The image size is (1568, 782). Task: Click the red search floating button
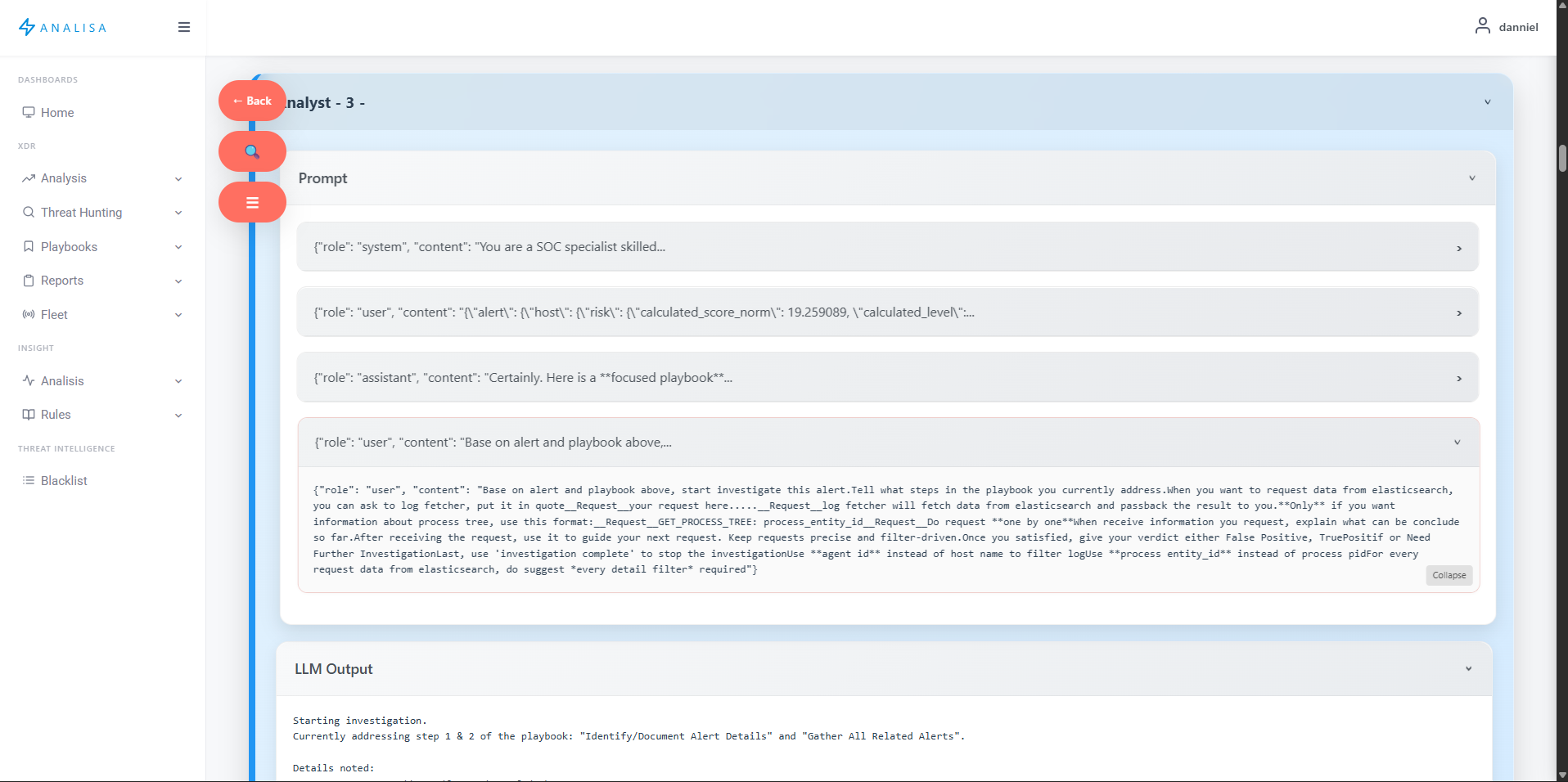coord(252,151)
